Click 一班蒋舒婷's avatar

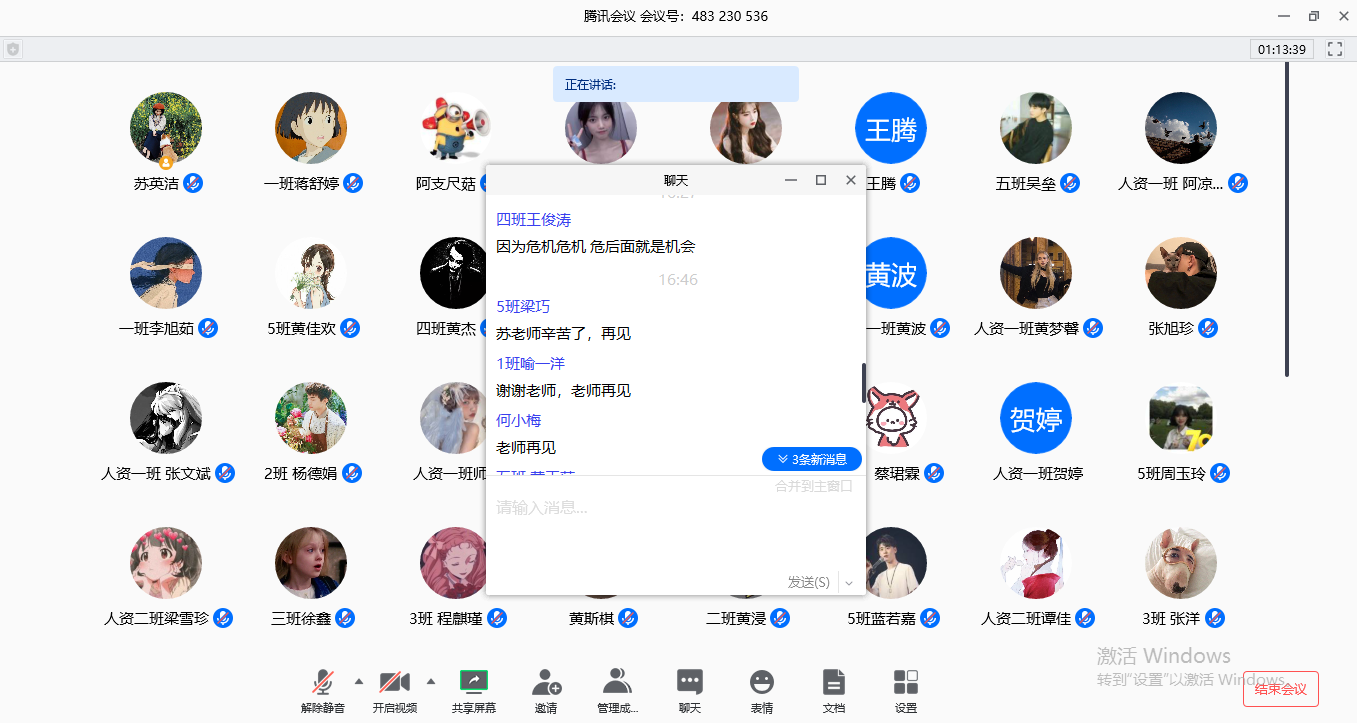[311, 128]
